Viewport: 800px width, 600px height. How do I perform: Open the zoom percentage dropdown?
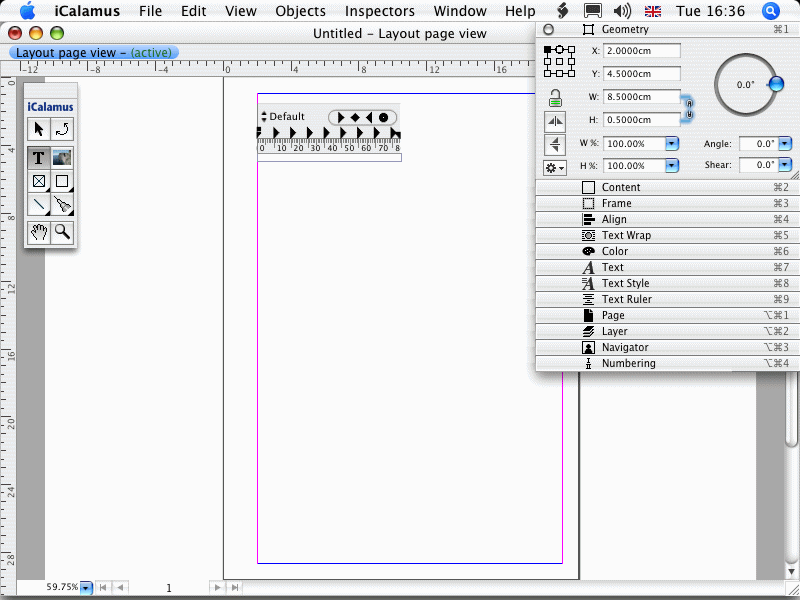86,588
